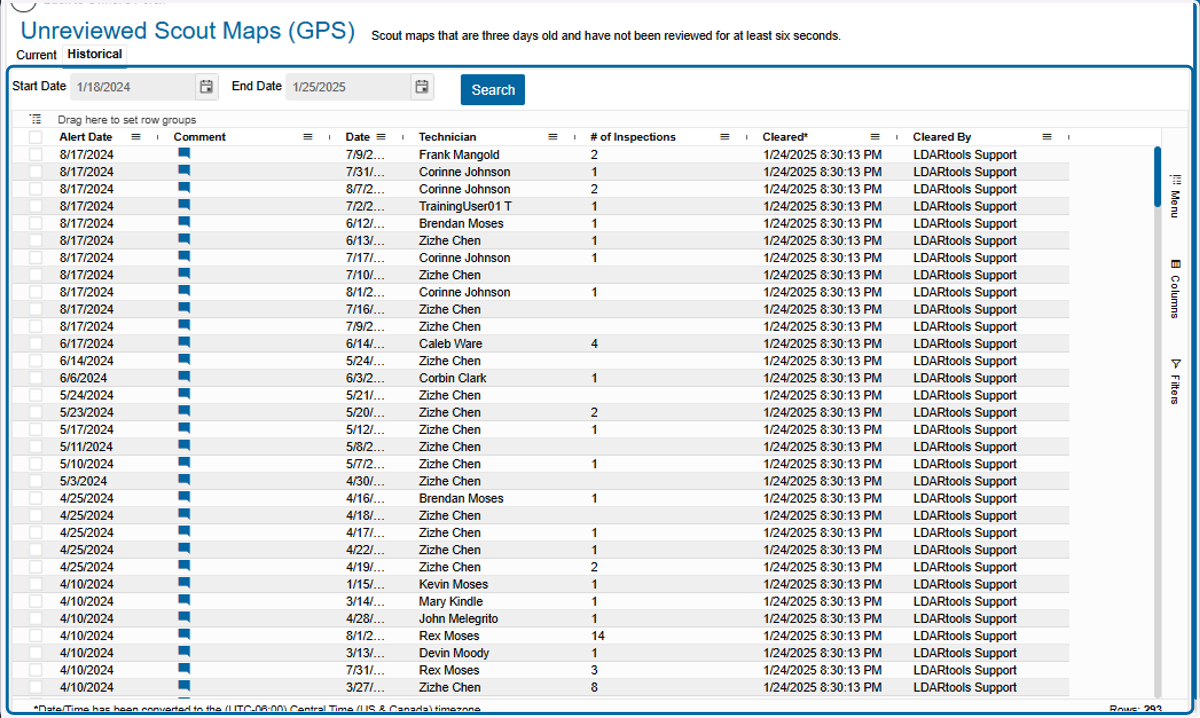Select the 6/6/2024 alert date cell
1200x718 pixels.
tap(84, 378)
